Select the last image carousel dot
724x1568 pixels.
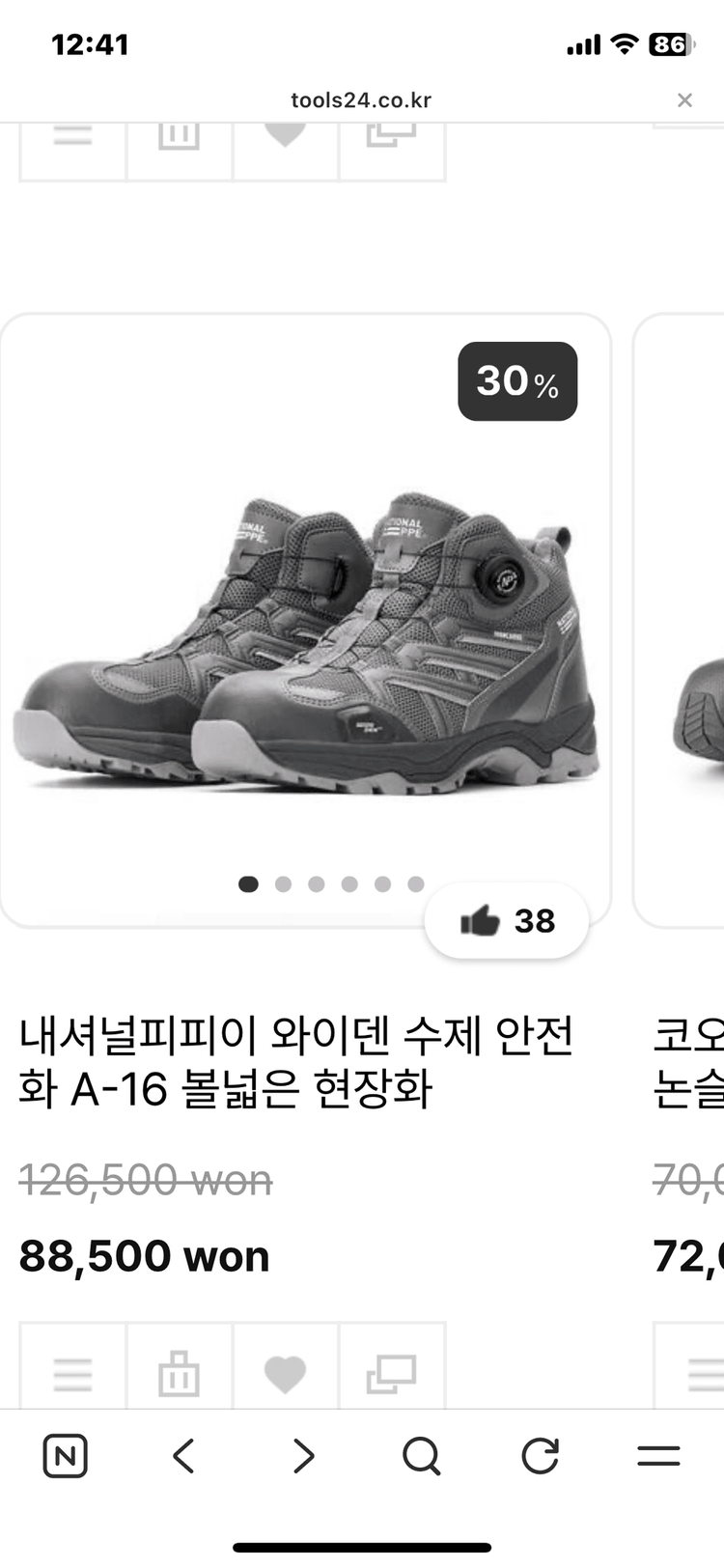pos(416,884)
